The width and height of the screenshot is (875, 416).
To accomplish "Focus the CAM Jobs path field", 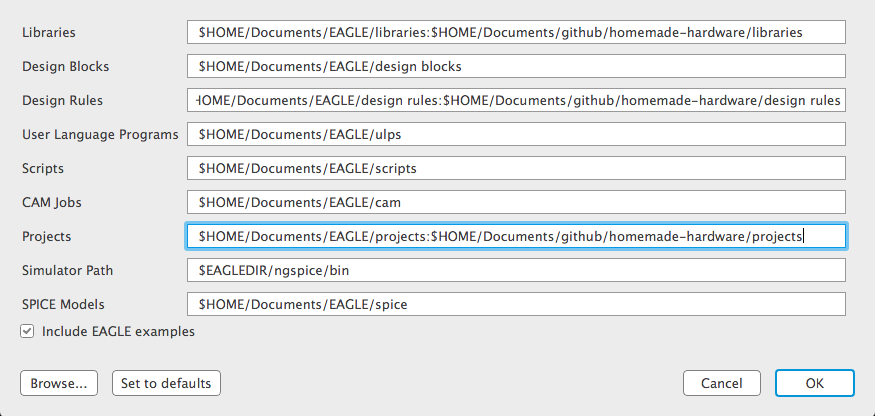I will click(516, 202).
